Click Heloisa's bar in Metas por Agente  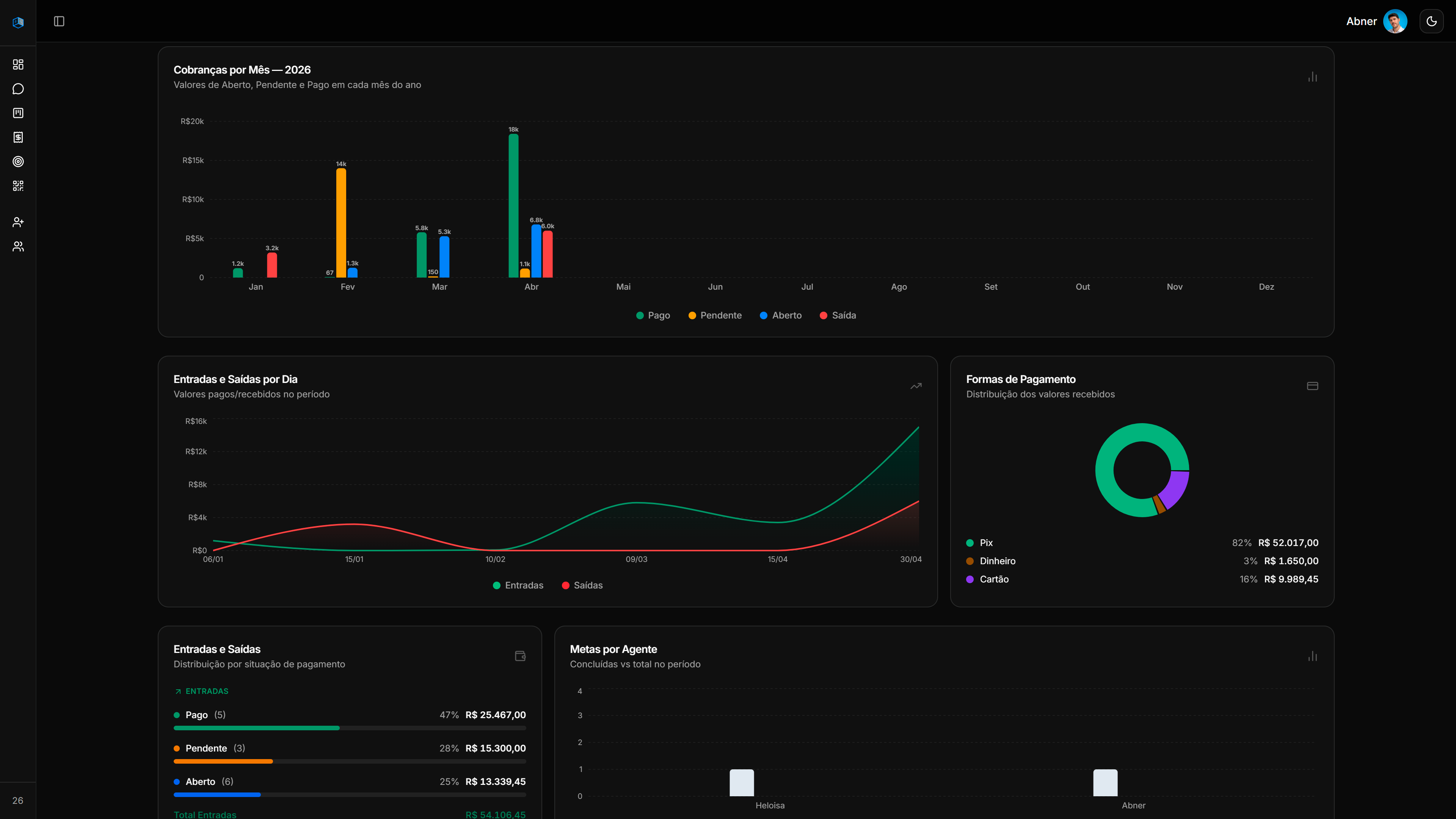pos(742,783)
